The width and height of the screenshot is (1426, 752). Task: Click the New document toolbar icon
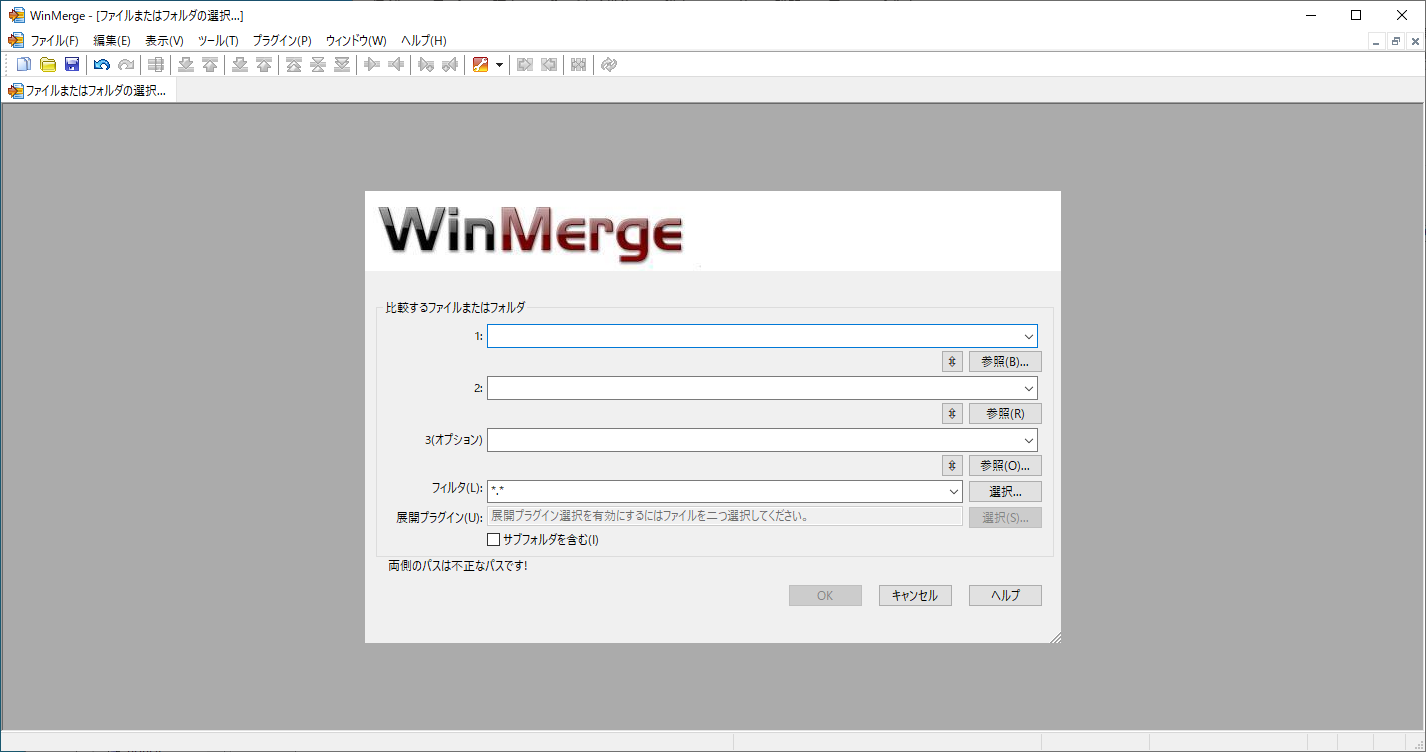pyautogui.click(x=23, y=64)
